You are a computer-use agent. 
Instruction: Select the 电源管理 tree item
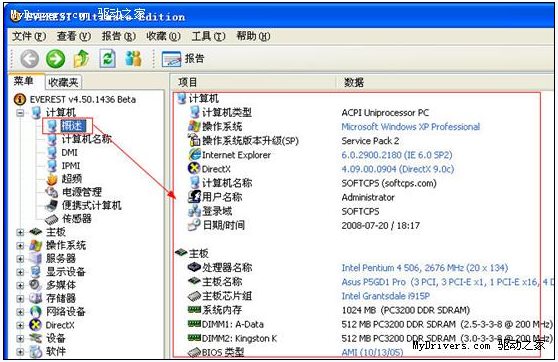click(82, 192)
